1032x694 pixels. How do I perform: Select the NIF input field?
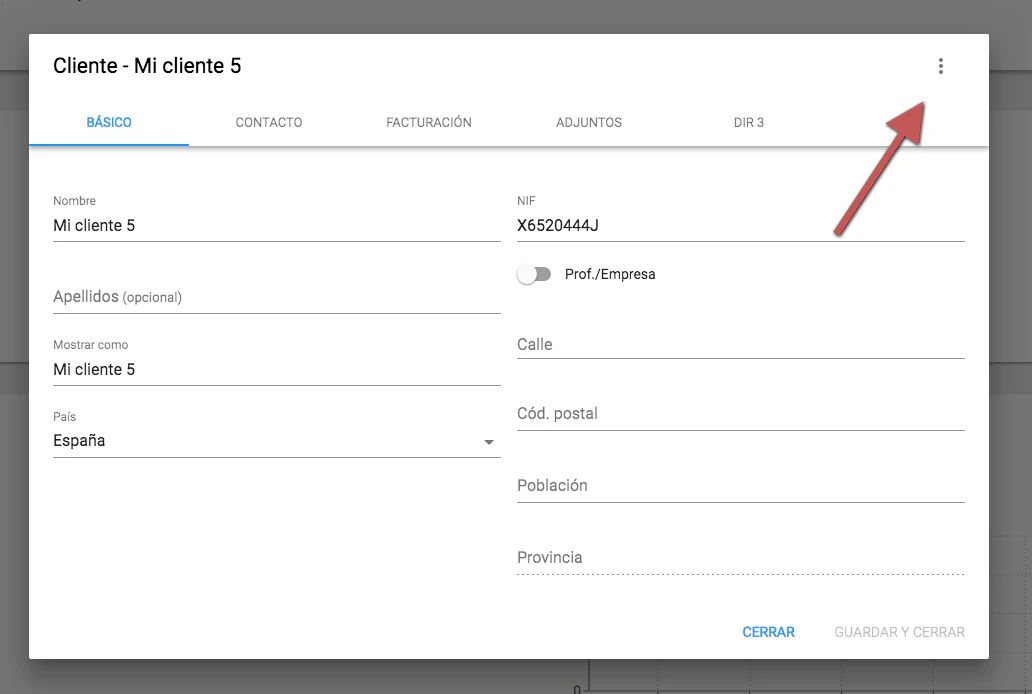pyautogui.click(x=740, y=226)
